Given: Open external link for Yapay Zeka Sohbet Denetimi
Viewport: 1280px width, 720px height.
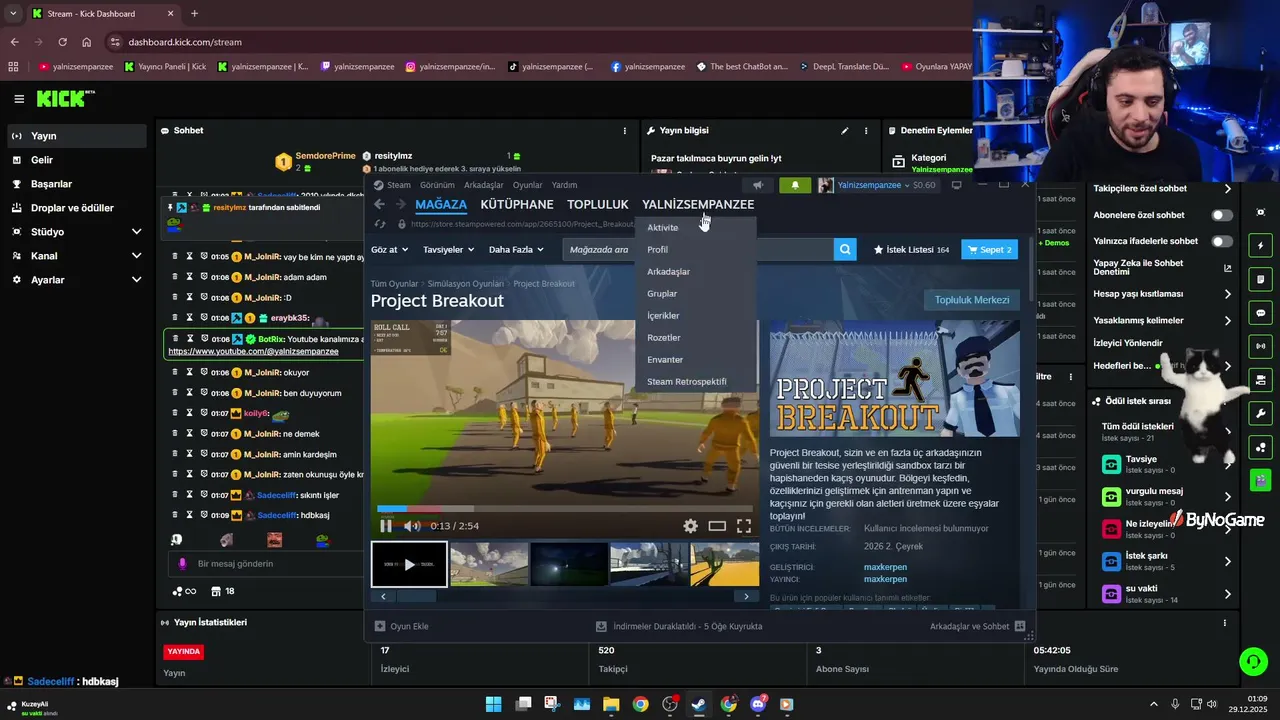Looking at the screenshot, I should click(x=1228, y=268).
